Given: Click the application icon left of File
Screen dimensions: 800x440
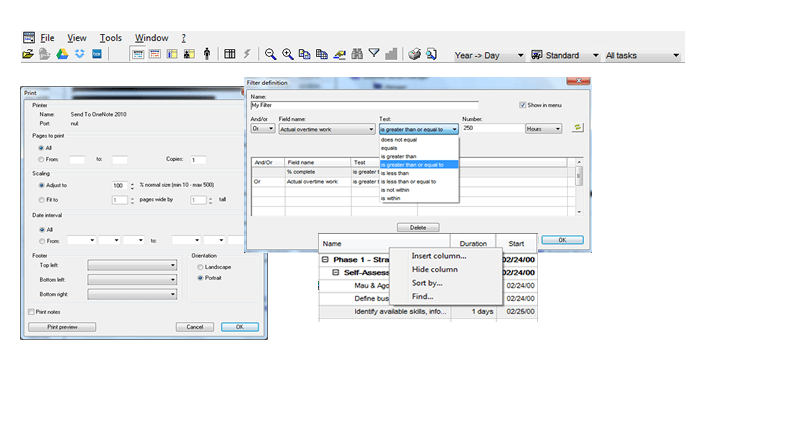Looking at the screenshot, I should [29, 37].
